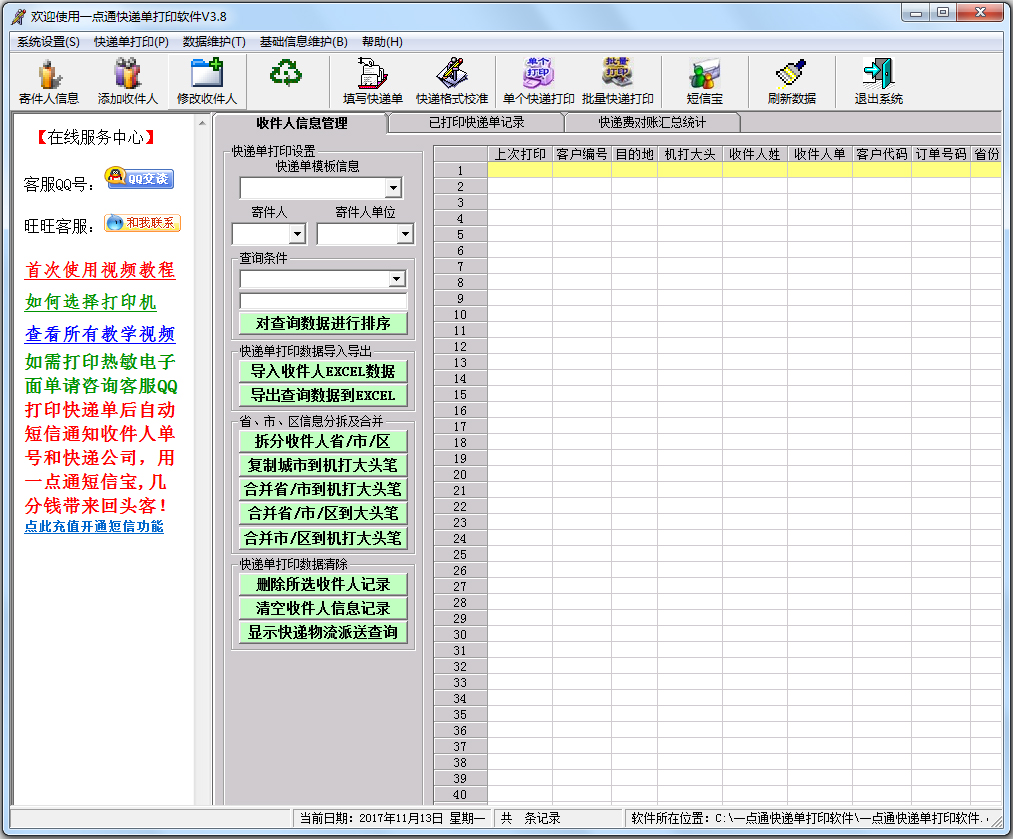This screenshot has height=839, width=1013.
Task: Click left panel scroll up arrow
Action: [x=202, y=123]
